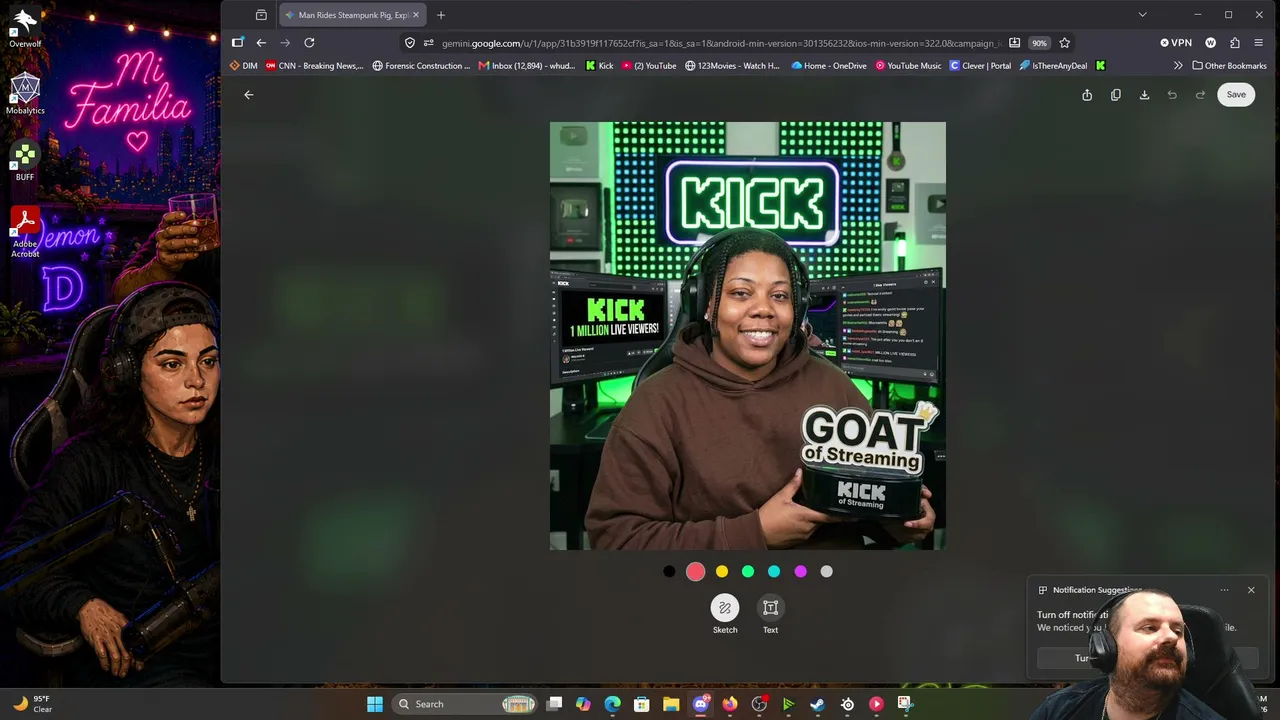Show more bookmarks with the double chevron

[x=1178, y=66]
